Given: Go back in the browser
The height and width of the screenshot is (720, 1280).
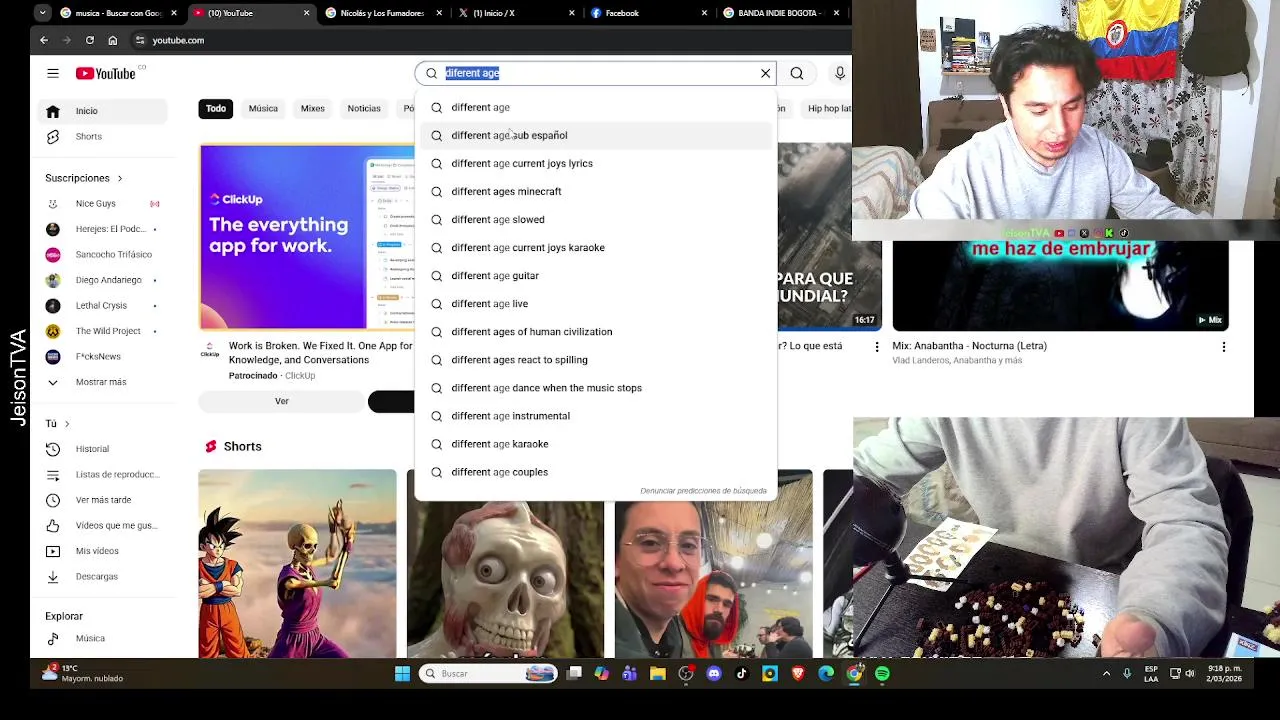Looking at the screenshot, I should [x=44, y=40].
